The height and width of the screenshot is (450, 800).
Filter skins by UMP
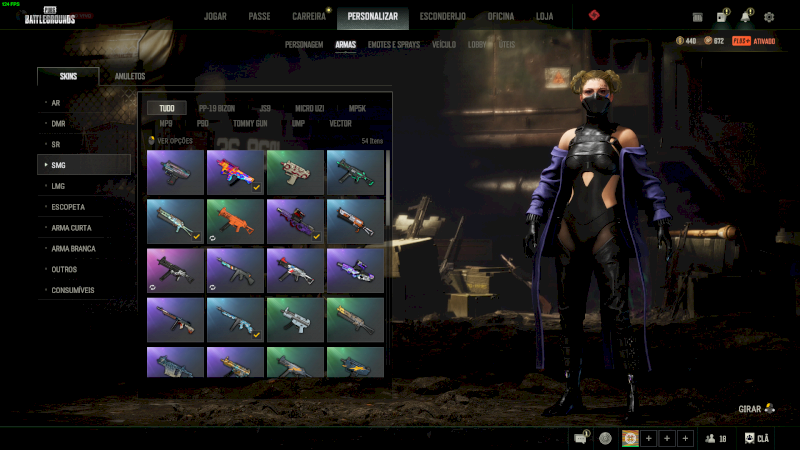click(x=298, y=123)
